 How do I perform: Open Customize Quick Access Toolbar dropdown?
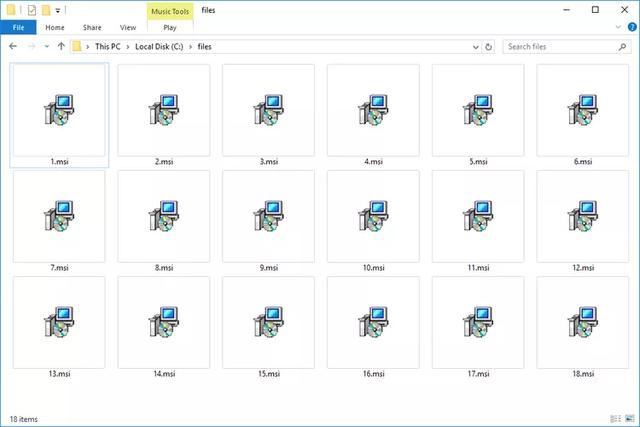59,10
